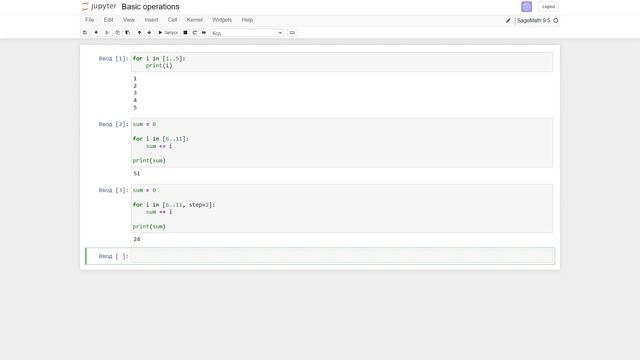This screenshot has width=640, height=360.
Task: Click the save and checkpoint icon
Action: (x=85, y=33)
